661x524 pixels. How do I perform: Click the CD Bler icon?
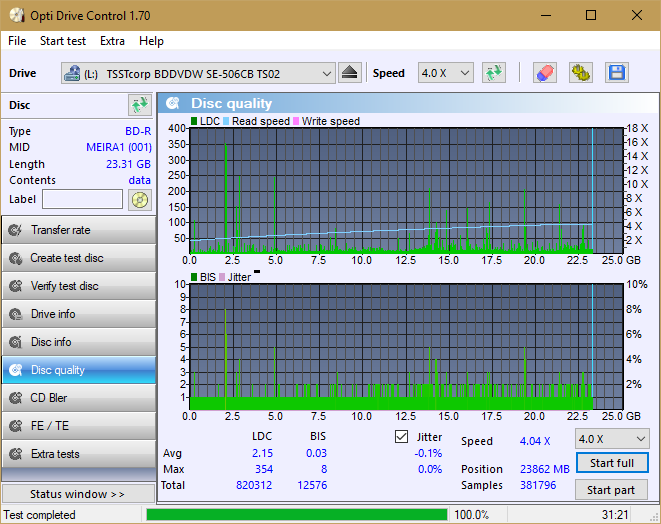16,398
